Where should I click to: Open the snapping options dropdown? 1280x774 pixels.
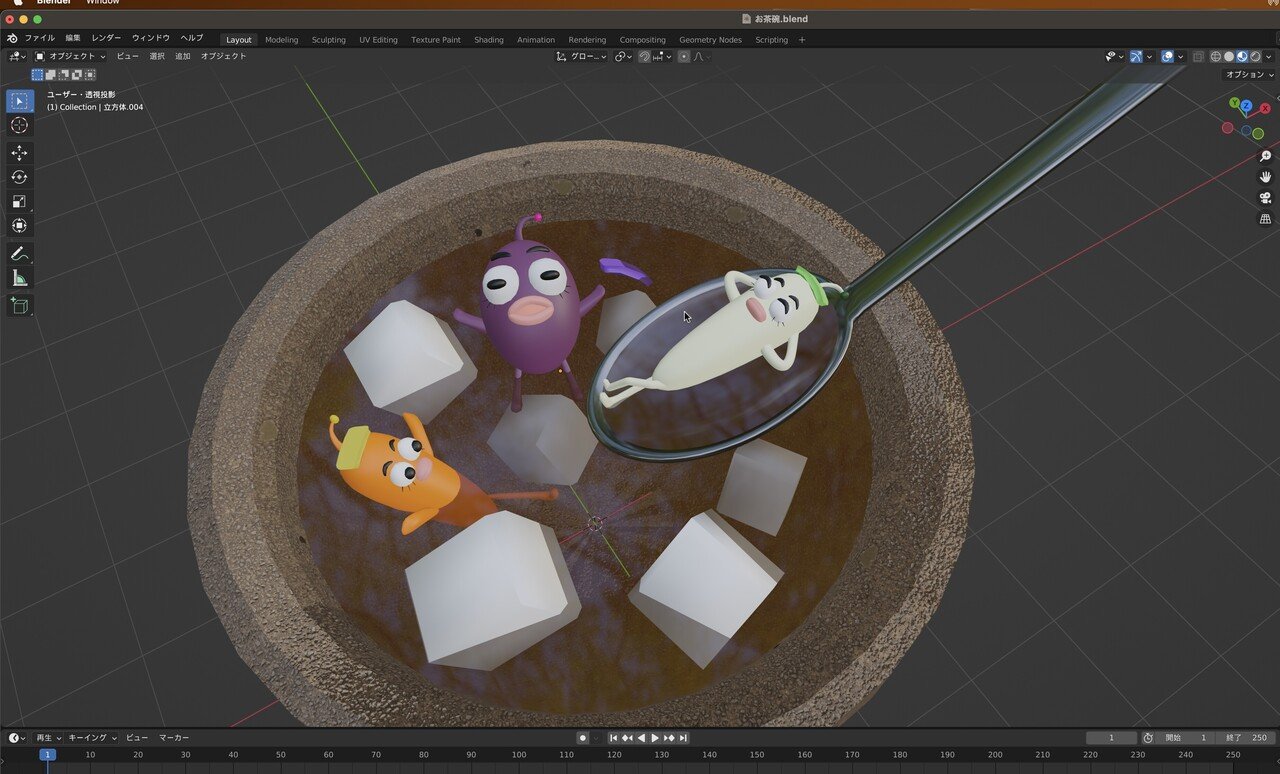tap(664, 56)
